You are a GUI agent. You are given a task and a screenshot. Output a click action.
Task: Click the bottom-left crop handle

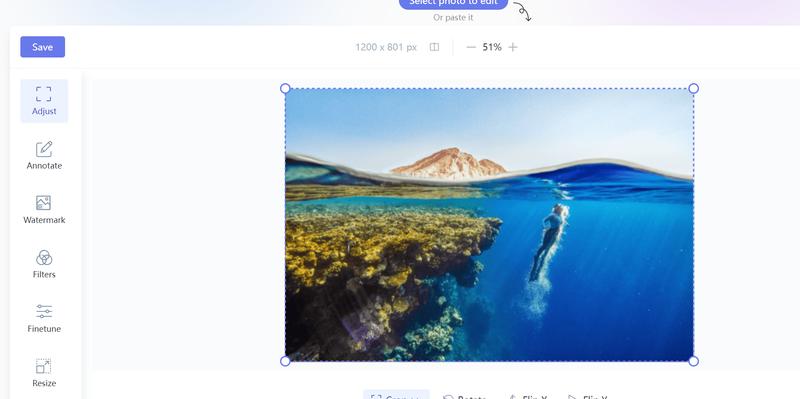point(285,361)
